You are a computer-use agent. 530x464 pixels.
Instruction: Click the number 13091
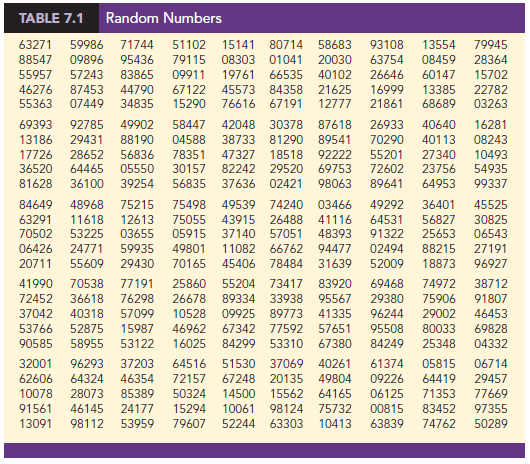(35, 423)
